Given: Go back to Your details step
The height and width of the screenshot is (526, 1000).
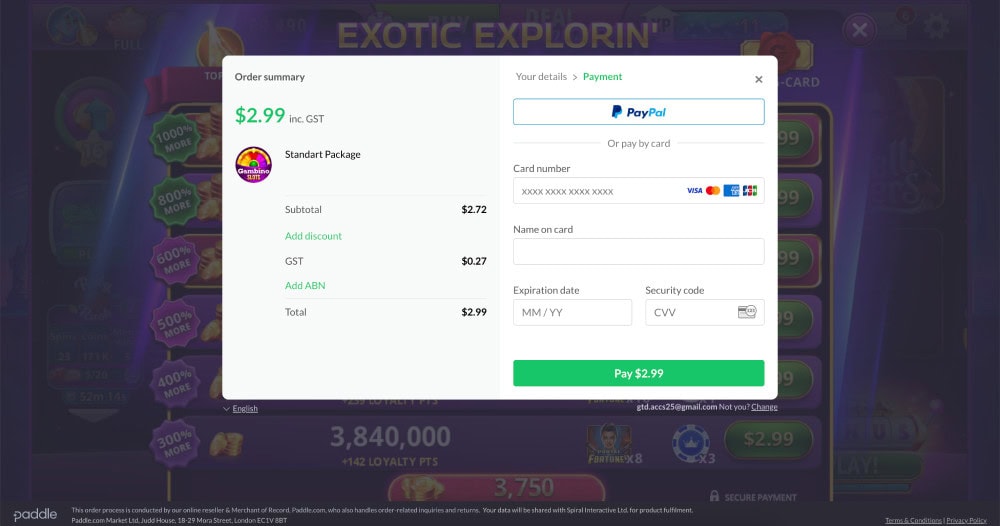Looking at the screenshot, I should tap(541, 77).
